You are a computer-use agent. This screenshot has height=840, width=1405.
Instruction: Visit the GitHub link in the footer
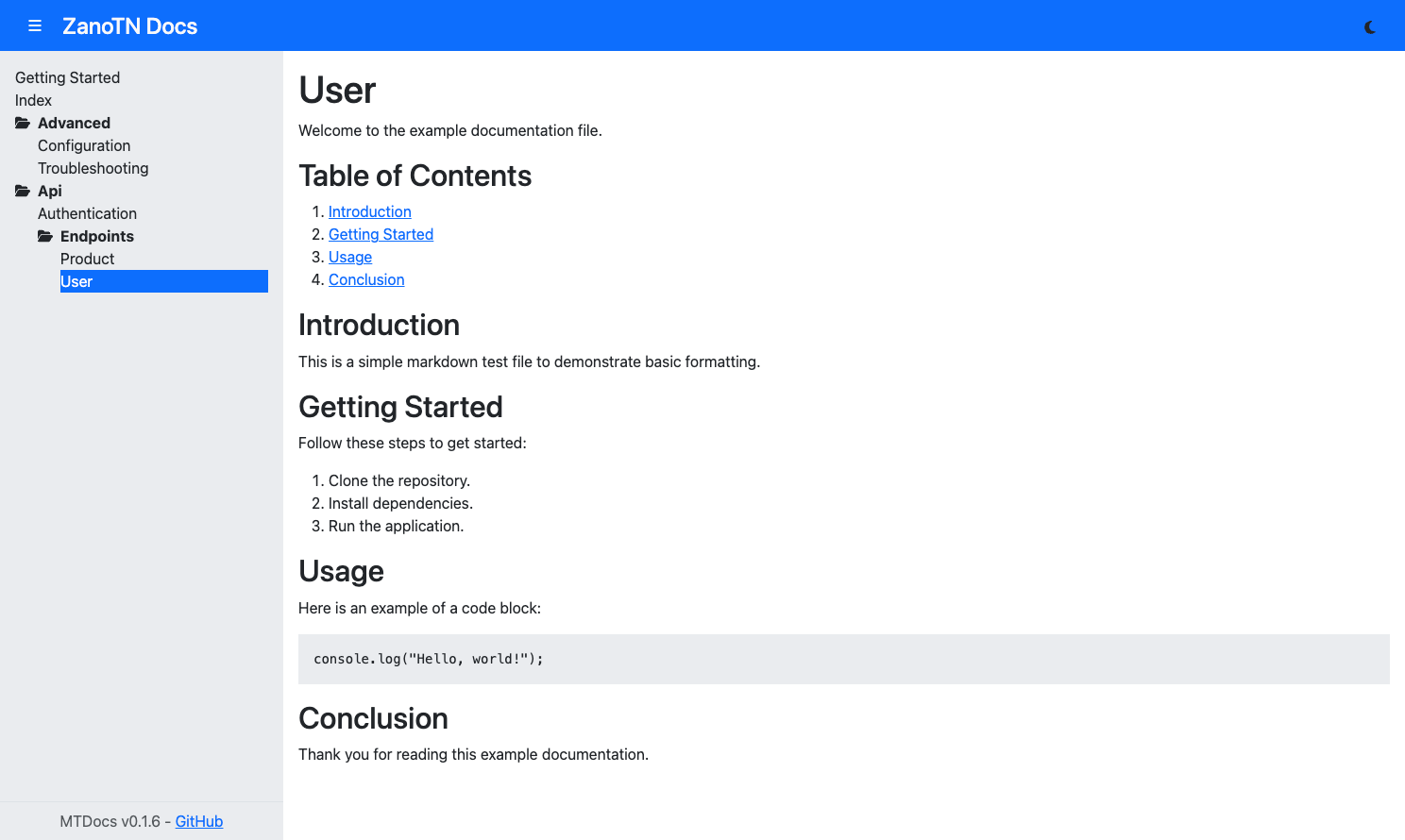click(x=198, y=821)
